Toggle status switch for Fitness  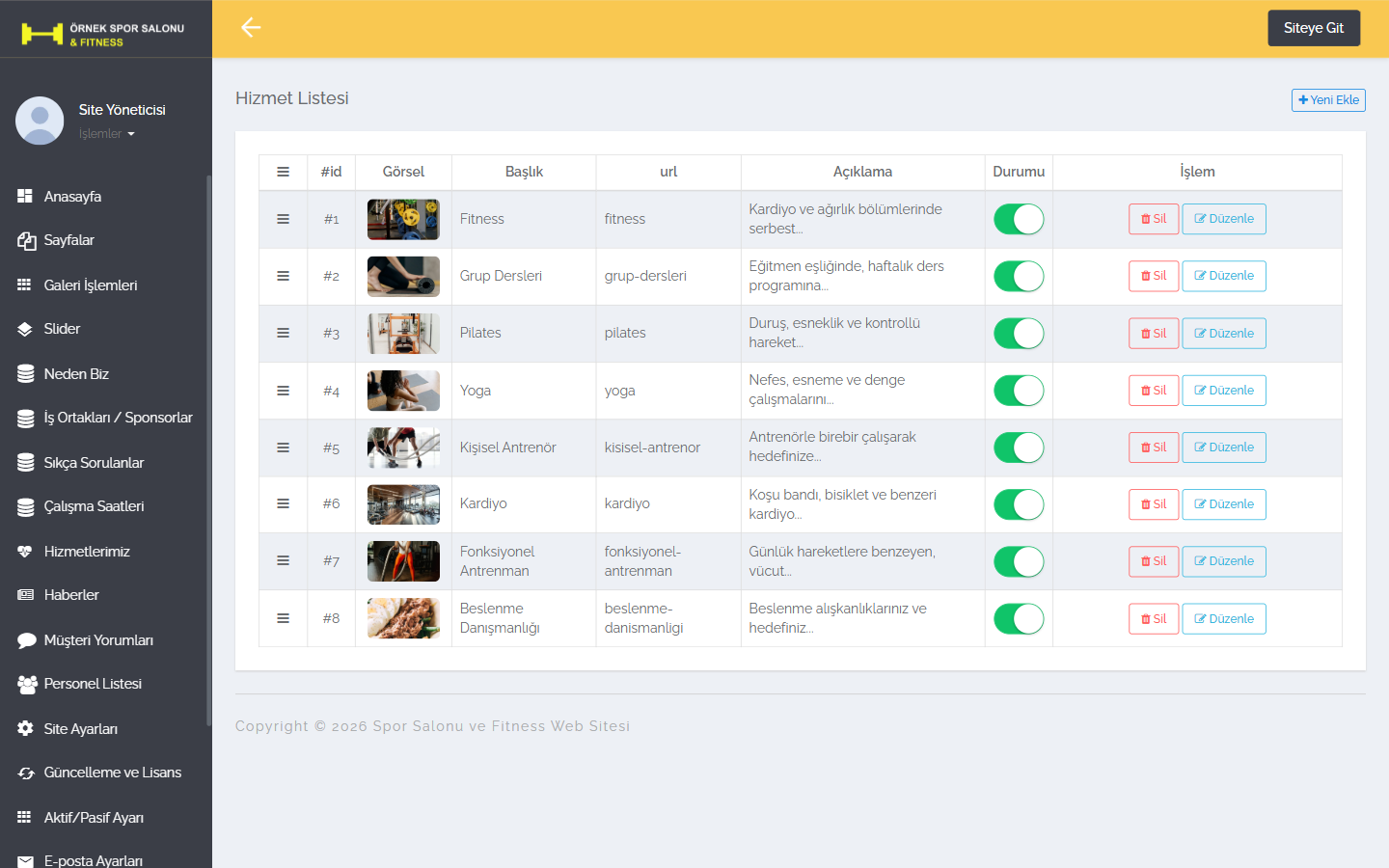(x=1019, y=219)
